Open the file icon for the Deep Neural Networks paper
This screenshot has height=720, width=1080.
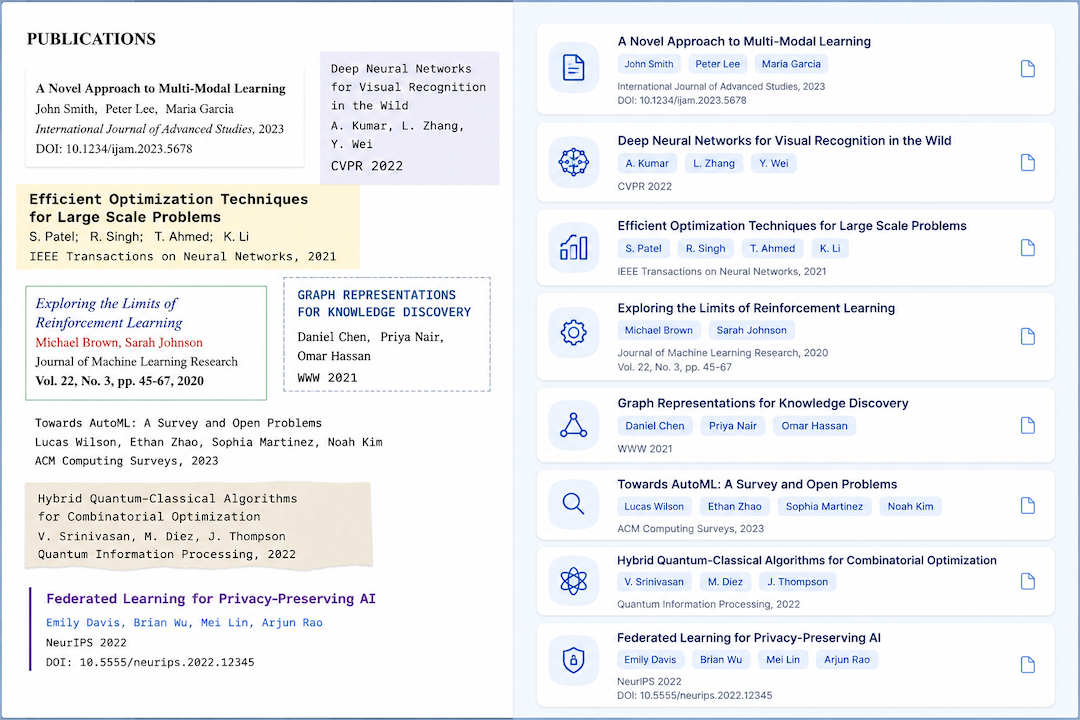[1027, 163]
